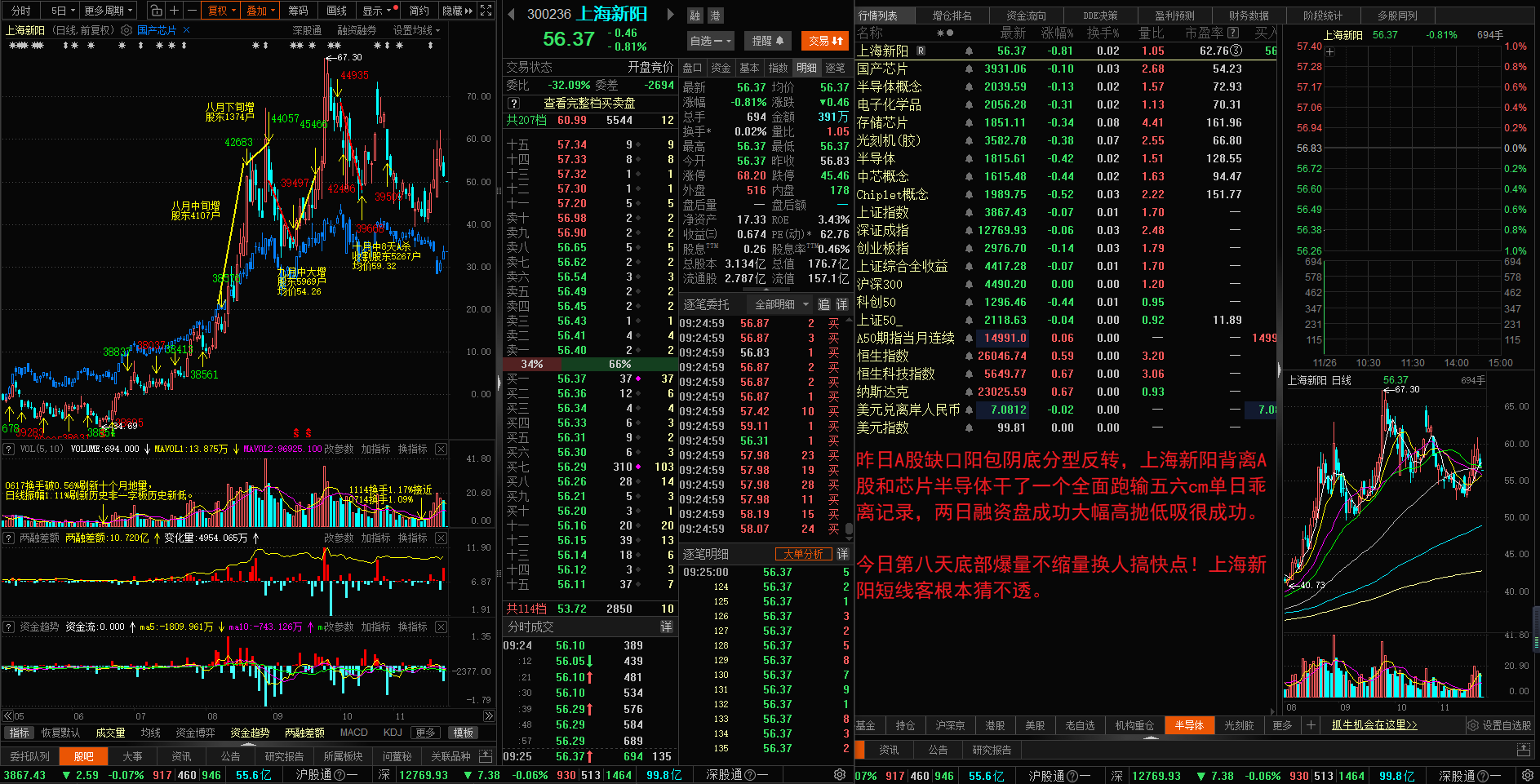Expand 更多 indicators button
Viewport: 1540px width, 784px height.
(x=424, y=733)
